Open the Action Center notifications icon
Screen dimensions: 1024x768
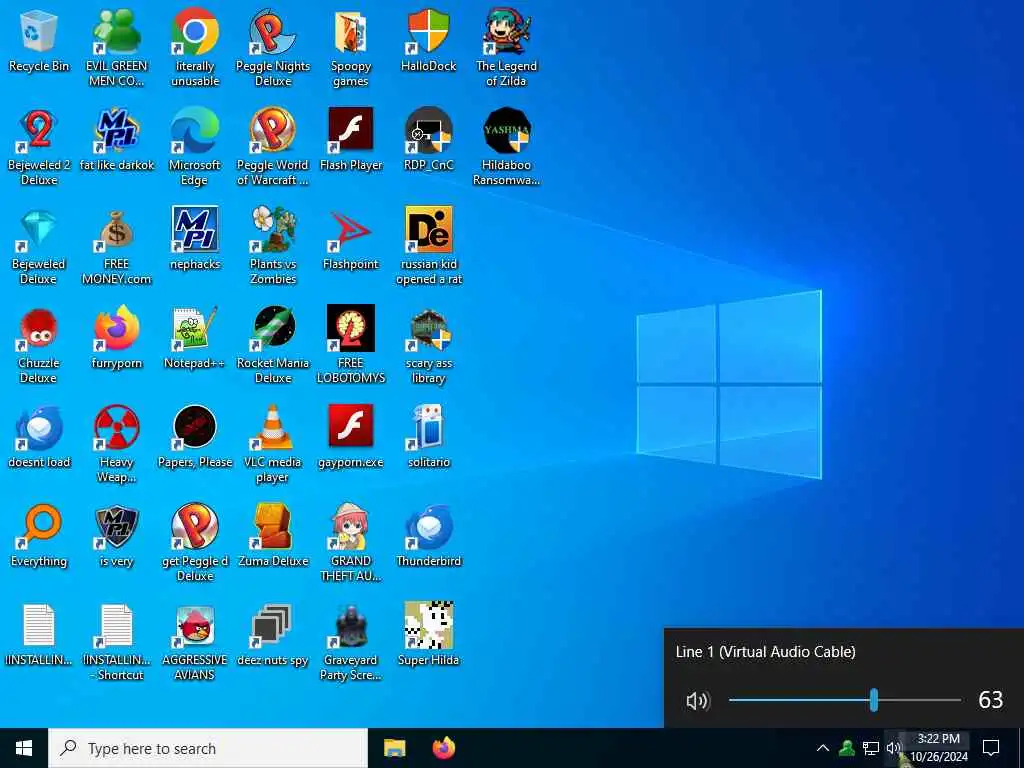(991, 748)
